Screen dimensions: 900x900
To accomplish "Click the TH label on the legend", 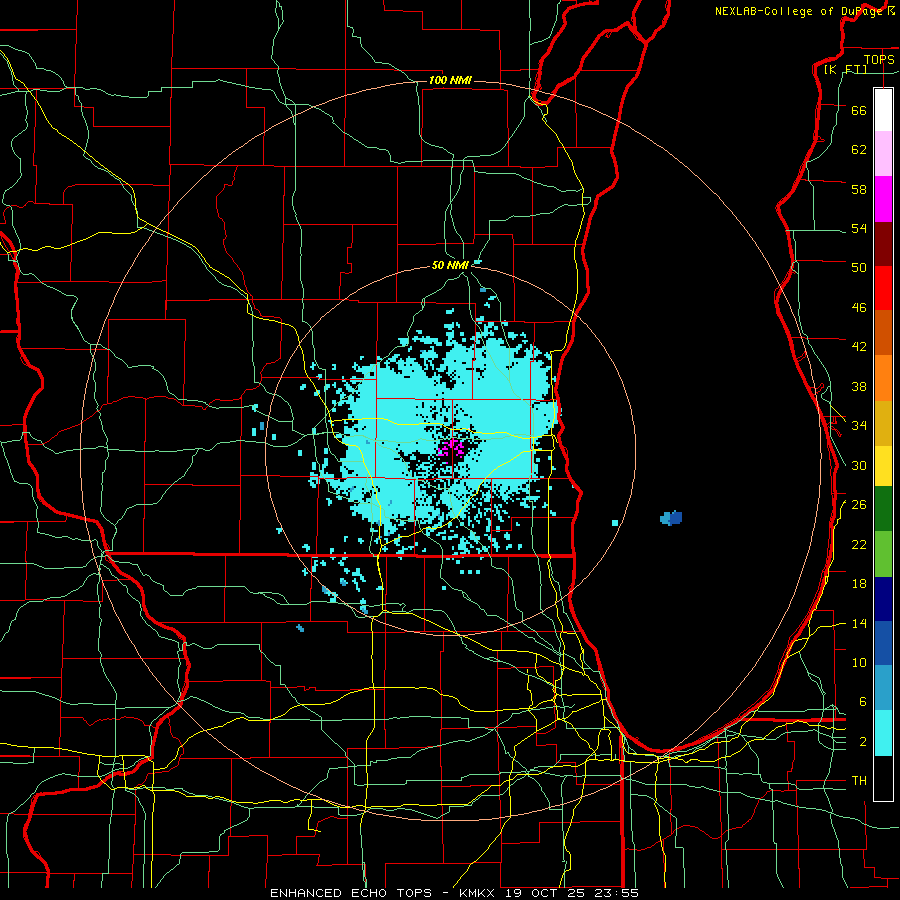I will click(859, 781).
